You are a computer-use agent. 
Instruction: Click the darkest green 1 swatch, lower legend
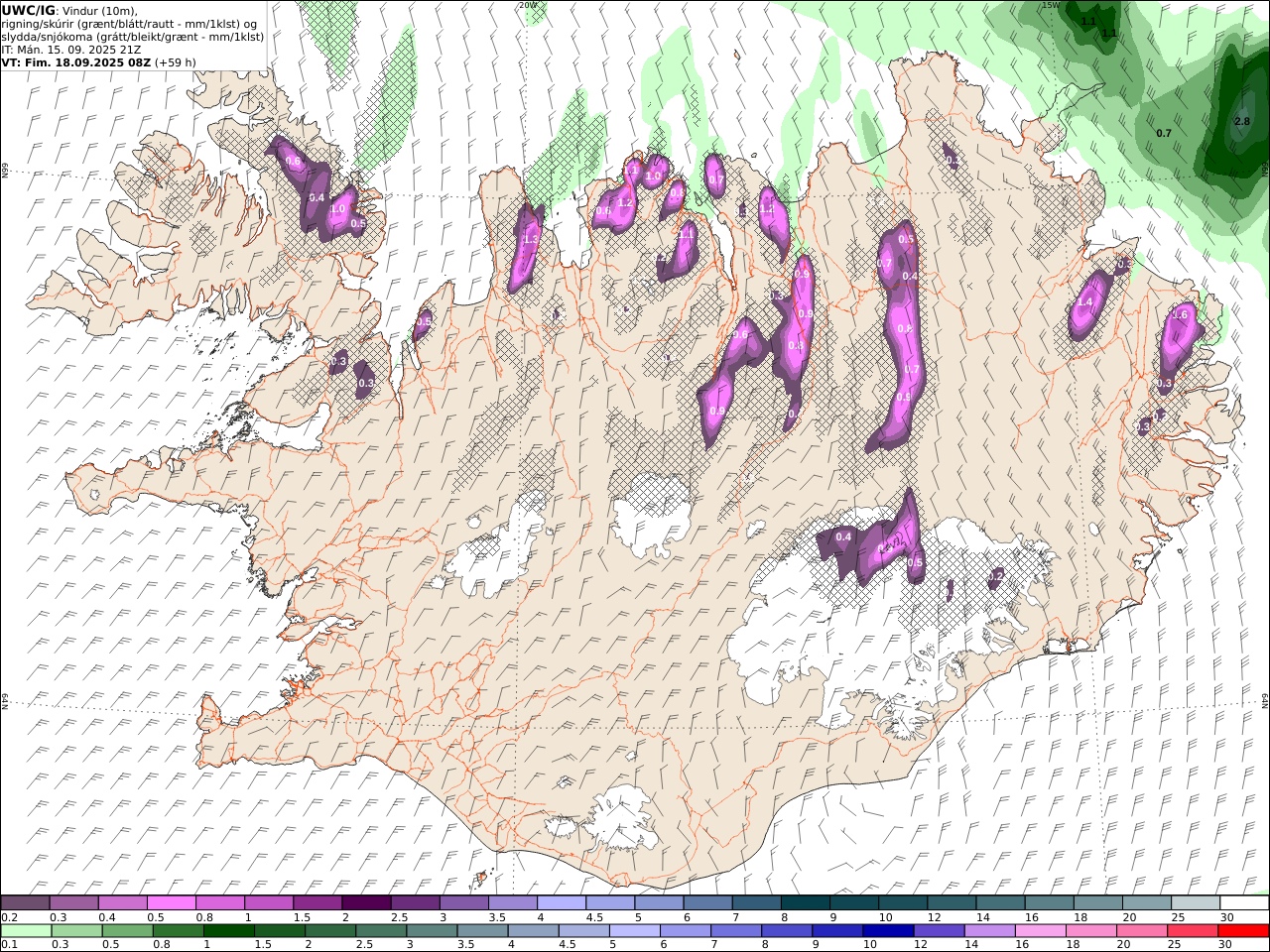[229, 931]
